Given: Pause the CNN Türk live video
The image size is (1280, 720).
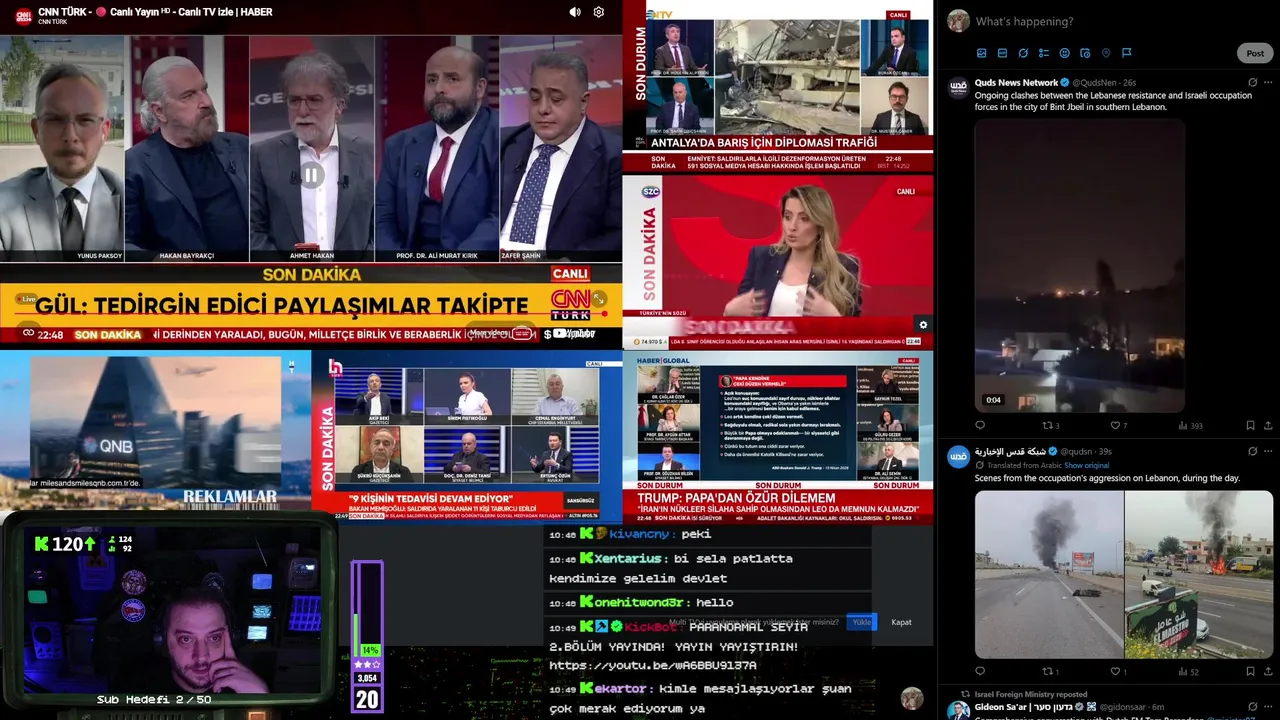Looking at the screenshot, I should (x=311, y=176).
